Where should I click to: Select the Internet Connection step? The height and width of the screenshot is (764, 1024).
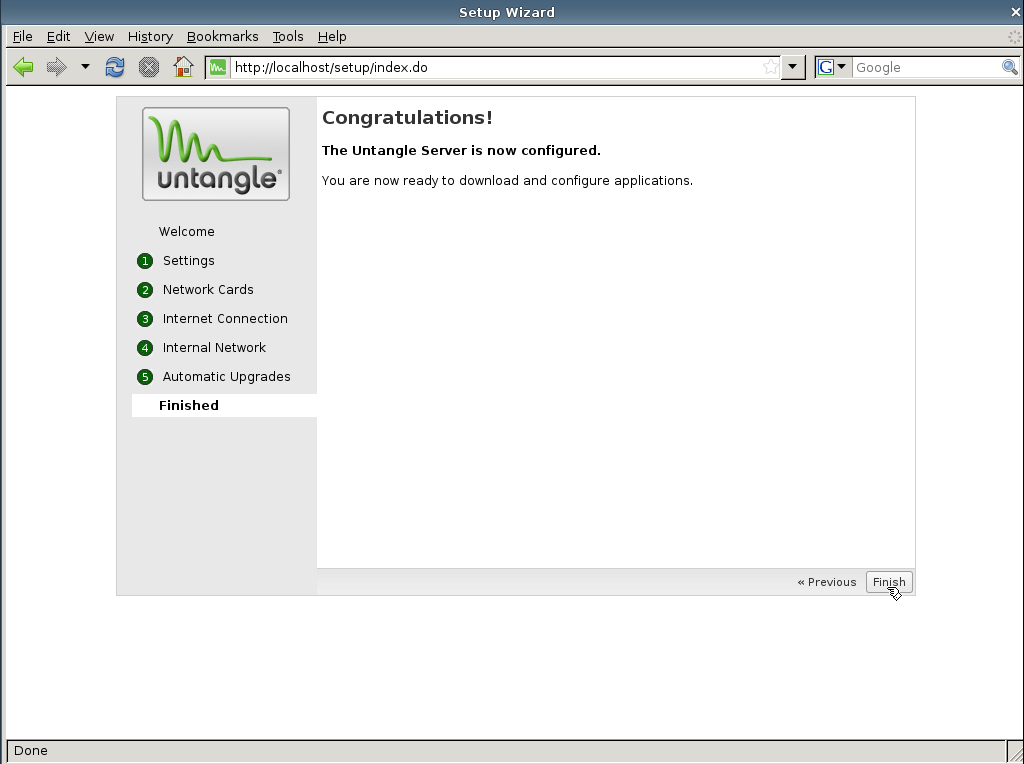[x=225, y=319]
